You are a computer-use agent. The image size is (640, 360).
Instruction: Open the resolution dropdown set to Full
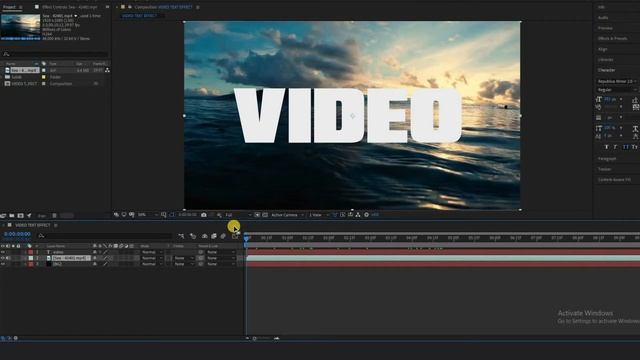click(238, 215)
